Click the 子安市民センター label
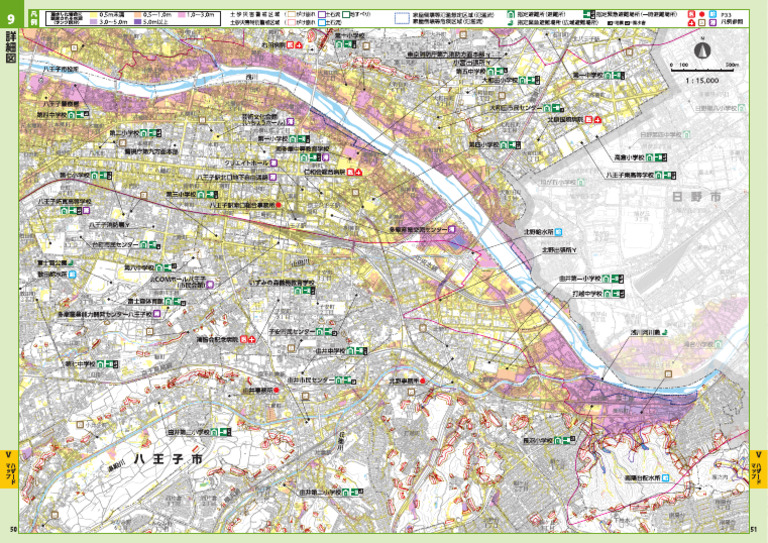This screenshot has height=543, width=768. [x=291, y=331]
